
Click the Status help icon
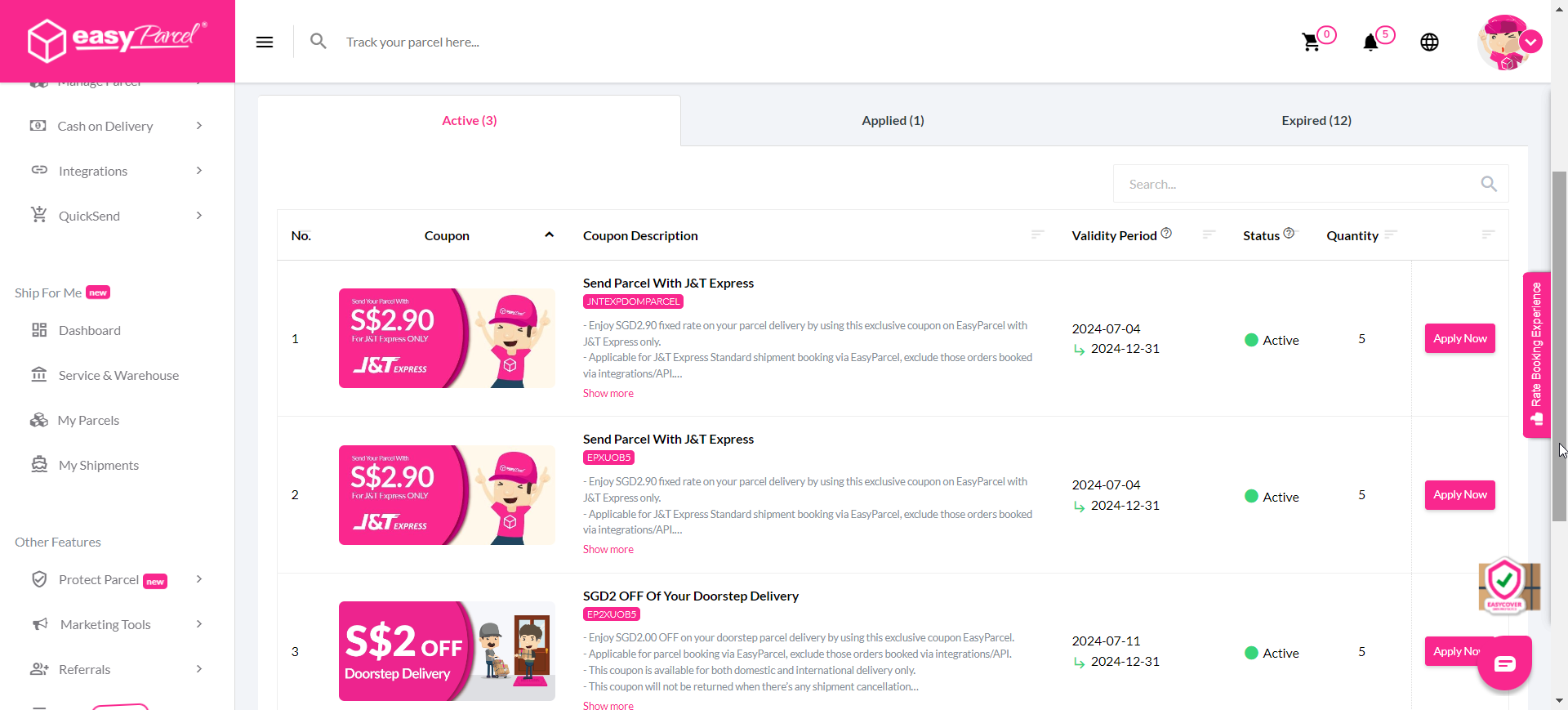tap(1289, 233)
